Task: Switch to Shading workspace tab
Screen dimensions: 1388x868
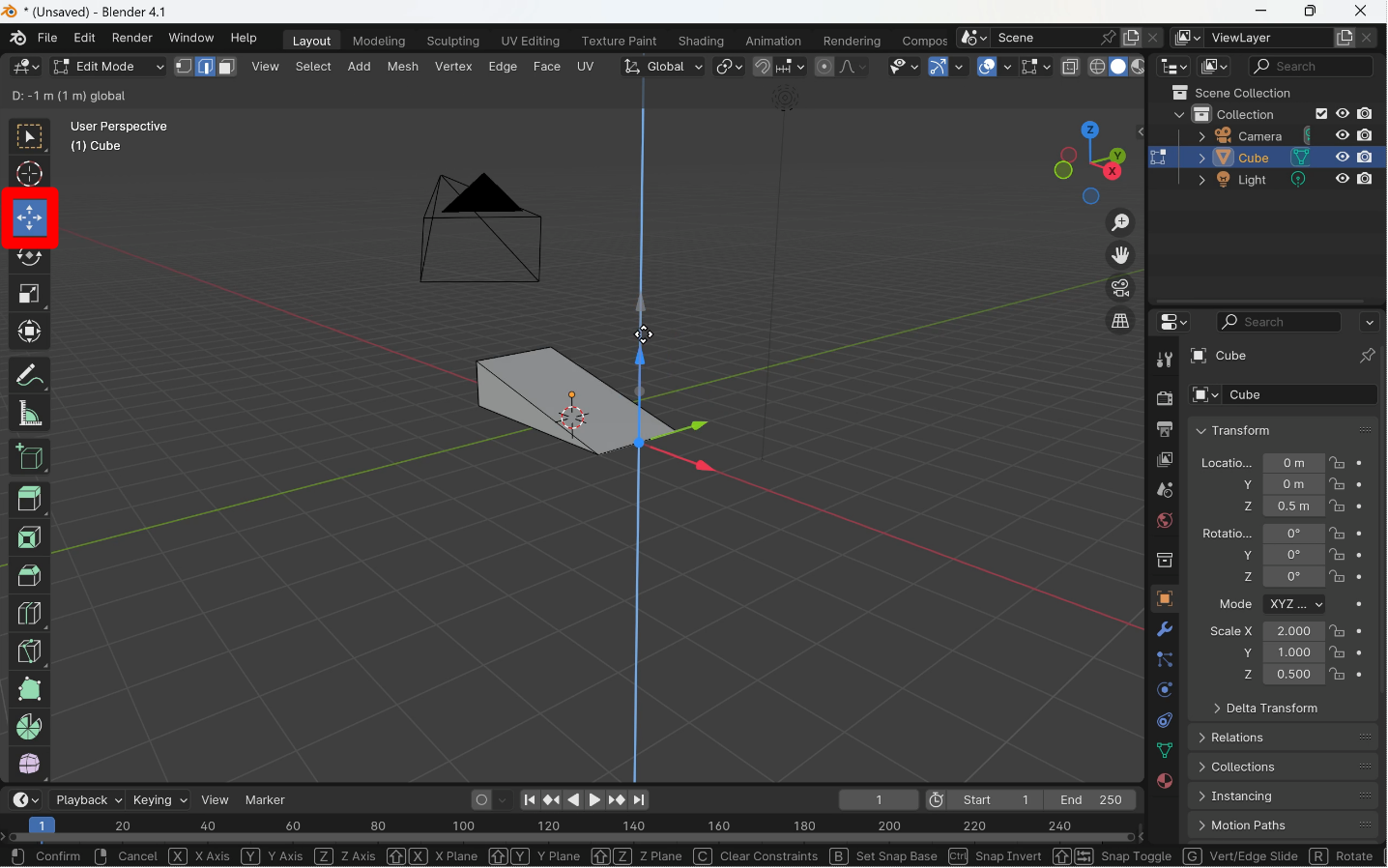Action: point(701,41)
